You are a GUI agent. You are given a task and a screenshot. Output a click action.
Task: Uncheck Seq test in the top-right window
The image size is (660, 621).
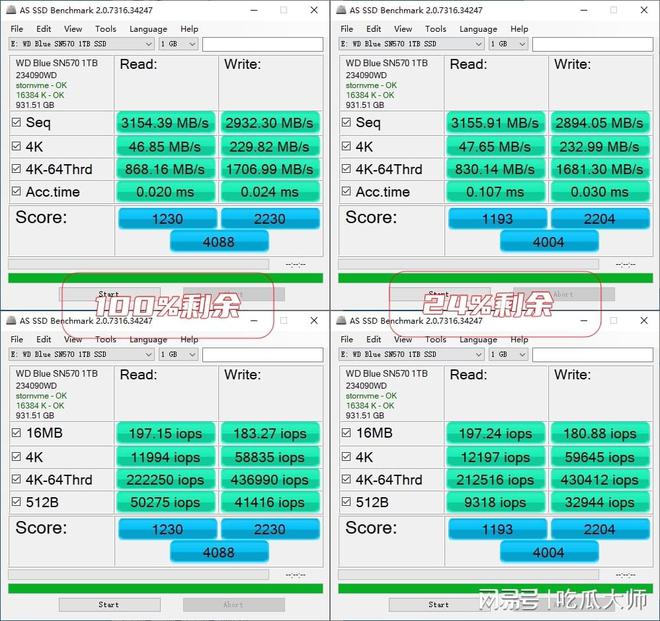coord(346,123)
